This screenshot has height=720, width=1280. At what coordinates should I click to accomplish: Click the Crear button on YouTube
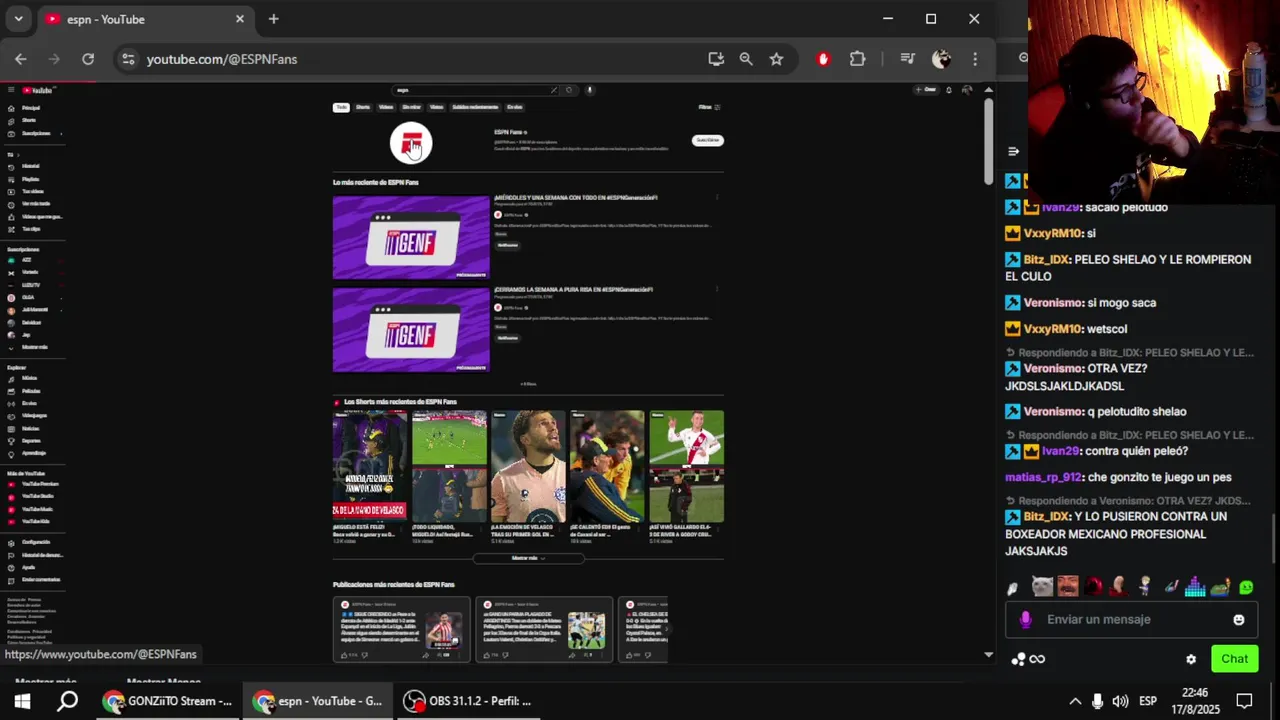coord(926,90)
